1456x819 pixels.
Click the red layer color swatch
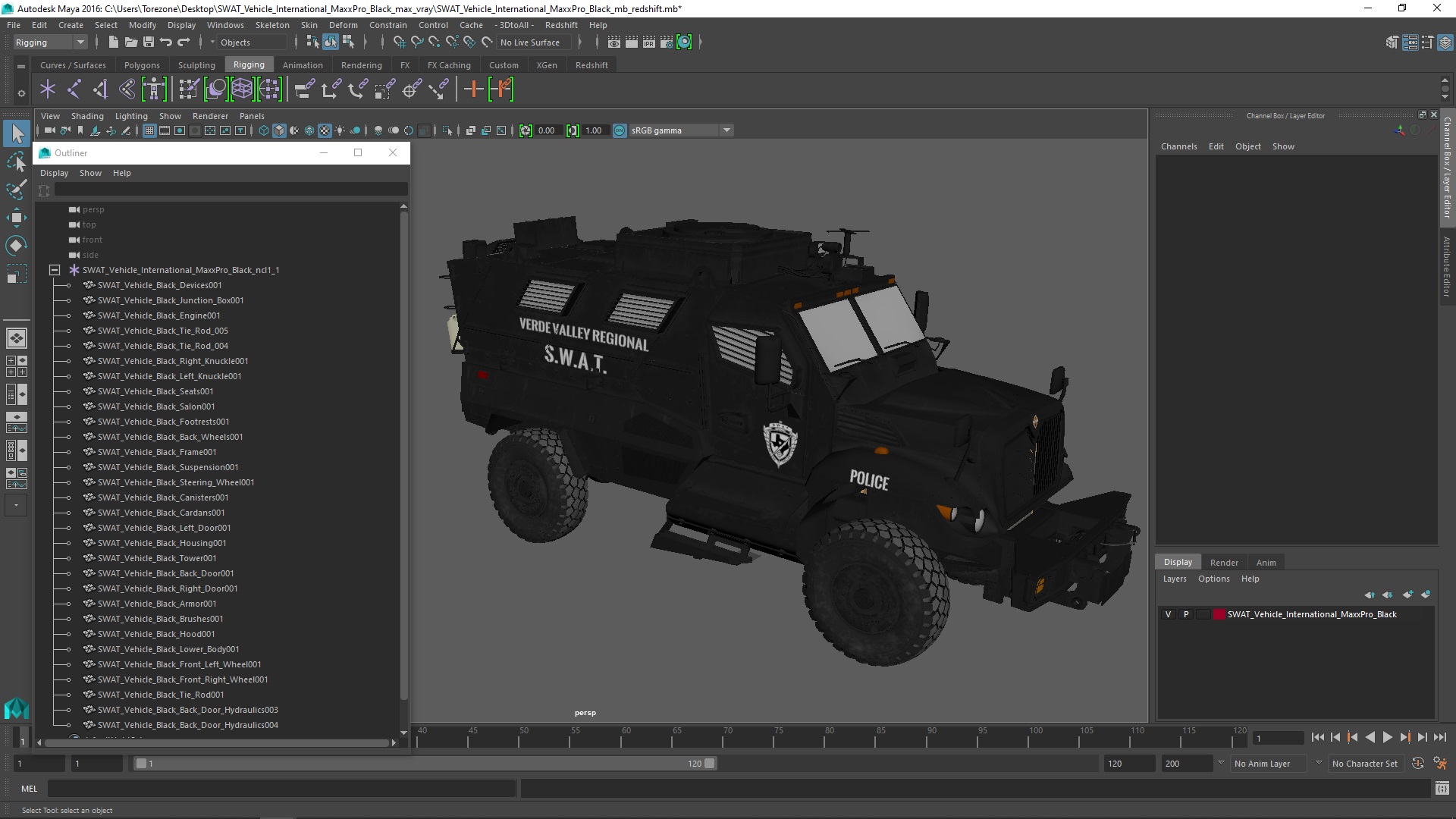pyautogui.click(x=1219, y=614)
